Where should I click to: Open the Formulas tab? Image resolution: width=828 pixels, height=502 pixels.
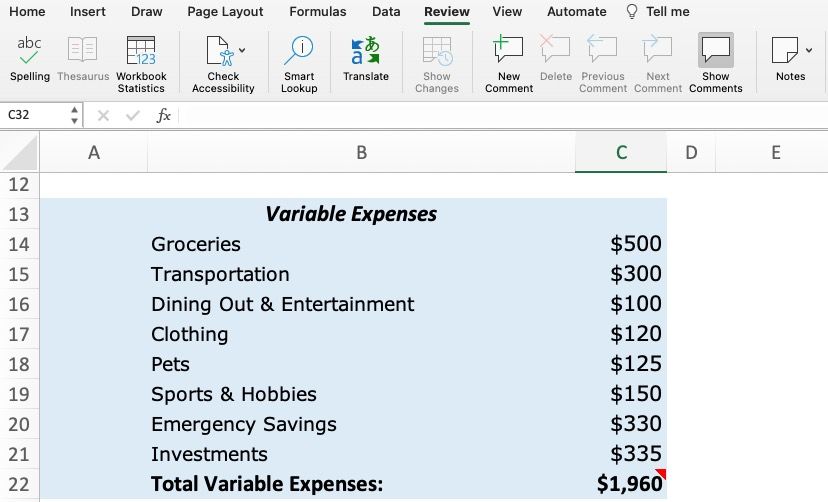point(317,12)
